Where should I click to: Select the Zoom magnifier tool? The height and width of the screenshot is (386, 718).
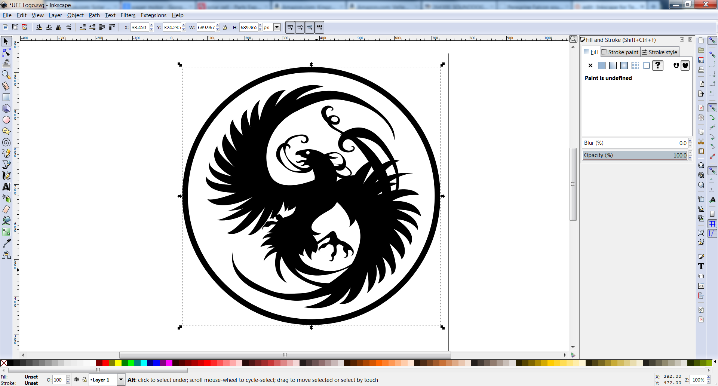point(6,75)
